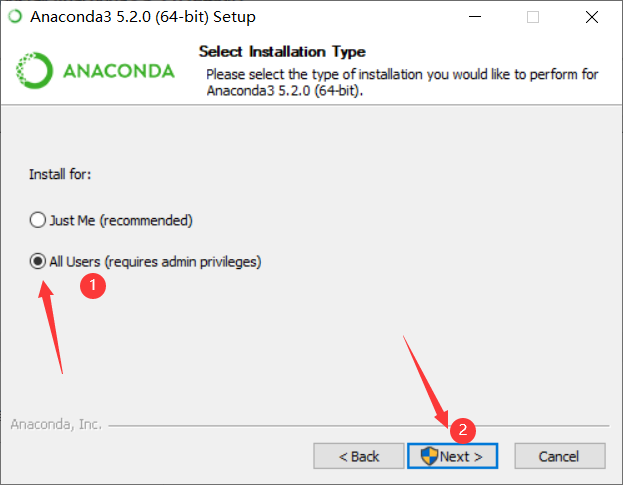Minimize the Anaconda3 setup window
623x485 pixels.
pos(475,17)
